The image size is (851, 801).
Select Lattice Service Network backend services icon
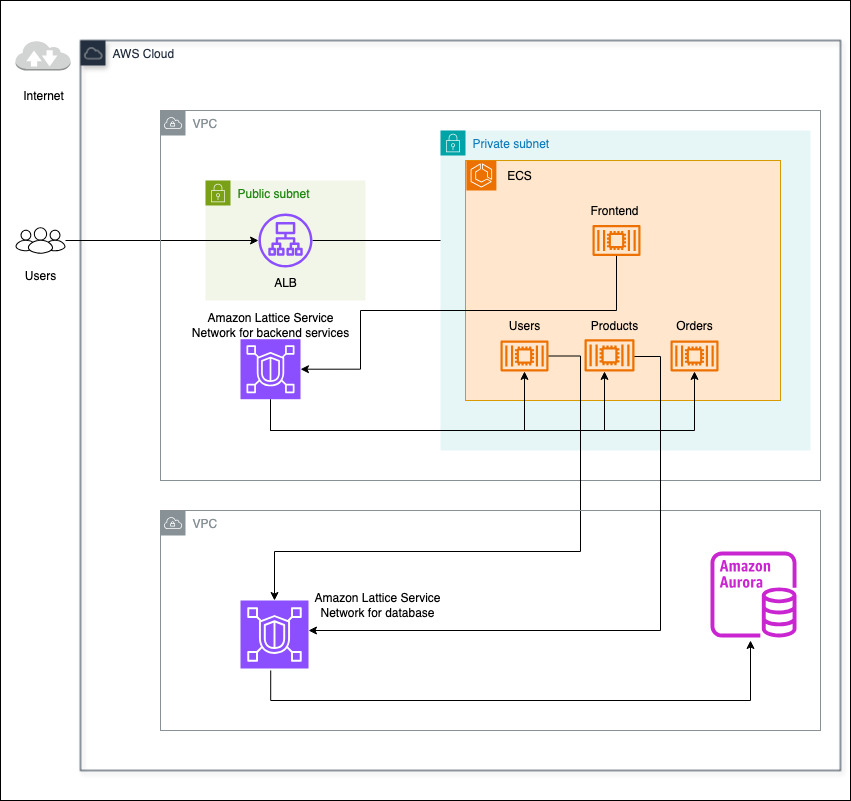(x=270, y=369)
